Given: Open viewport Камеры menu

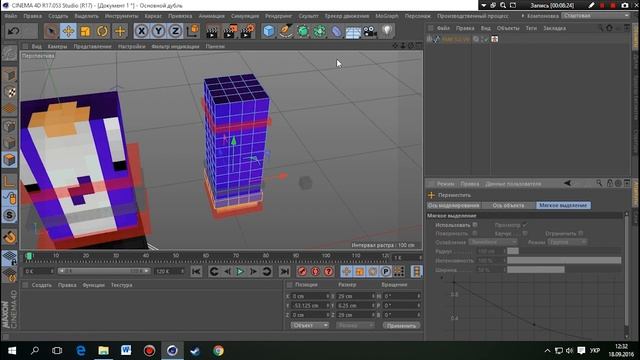Looking at the screenshot, I should coord(57,47).
